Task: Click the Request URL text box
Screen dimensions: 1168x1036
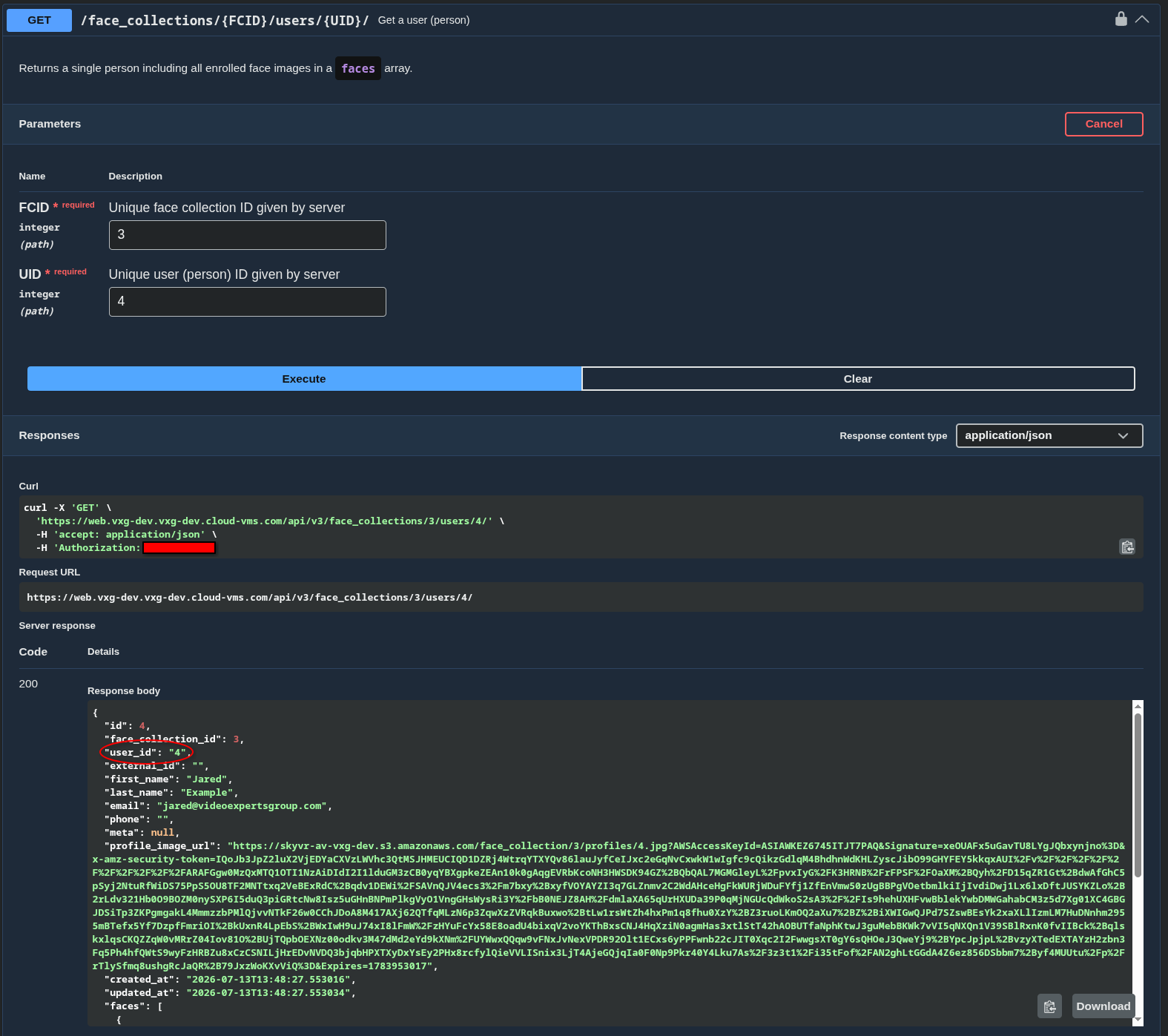Action: click(x=581, y=598)
